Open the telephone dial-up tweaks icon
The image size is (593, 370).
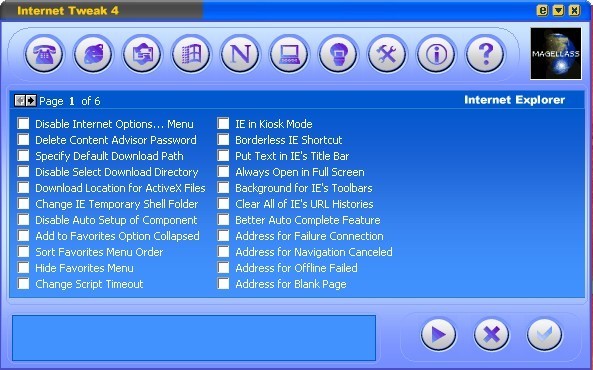44,54
